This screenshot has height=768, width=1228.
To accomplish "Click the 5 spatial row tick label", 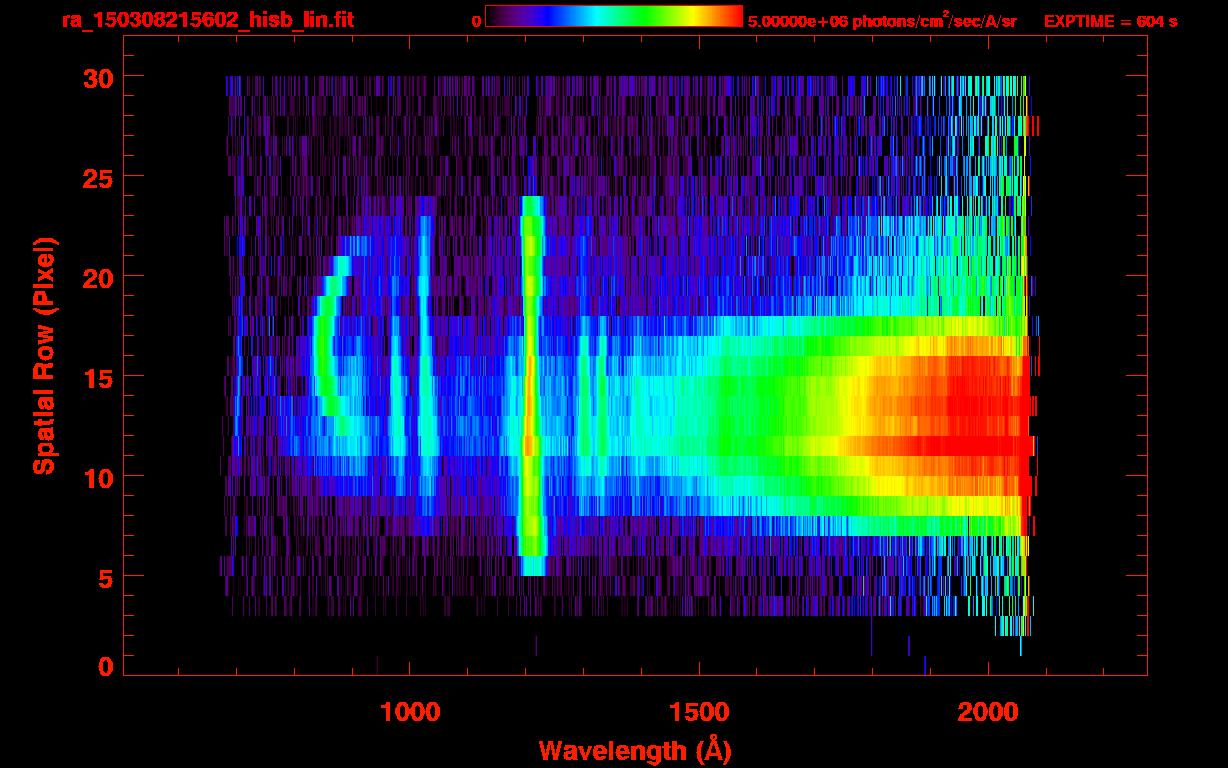I will pos(106,577).
